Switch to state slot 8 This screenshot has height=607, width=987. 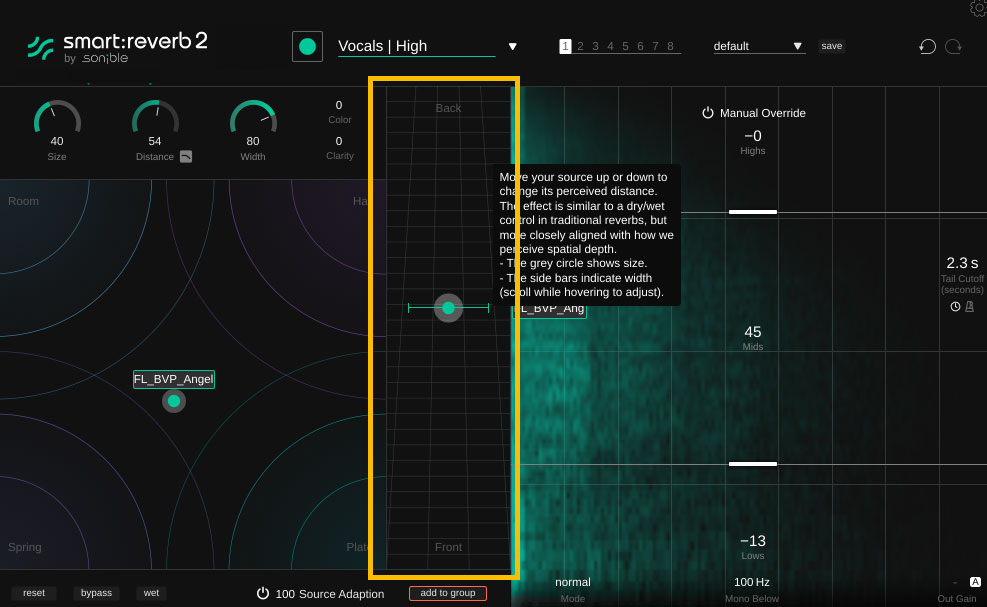coord(670,46)
